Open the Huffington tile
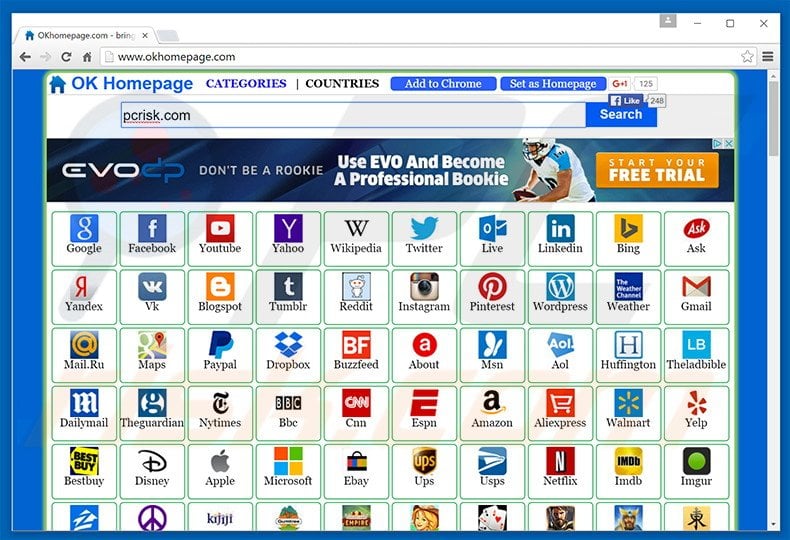Screen dimensions: 790x540 (x=628, y=355)
